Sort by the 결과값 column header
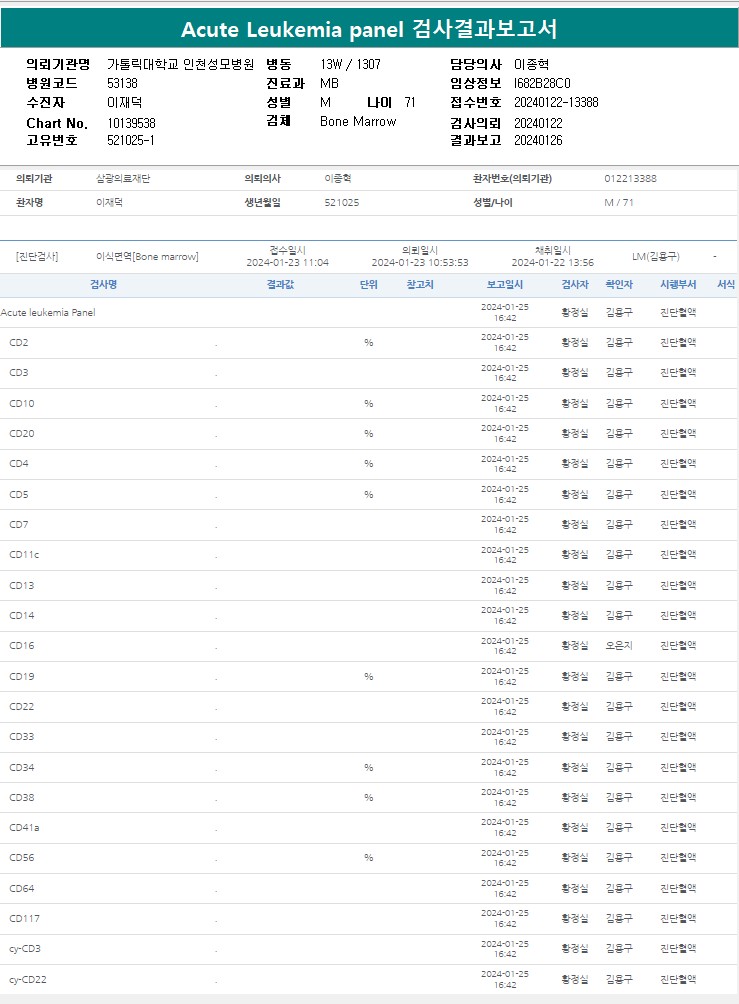Screen dimensions: 739x1004 tap(280, 285)
